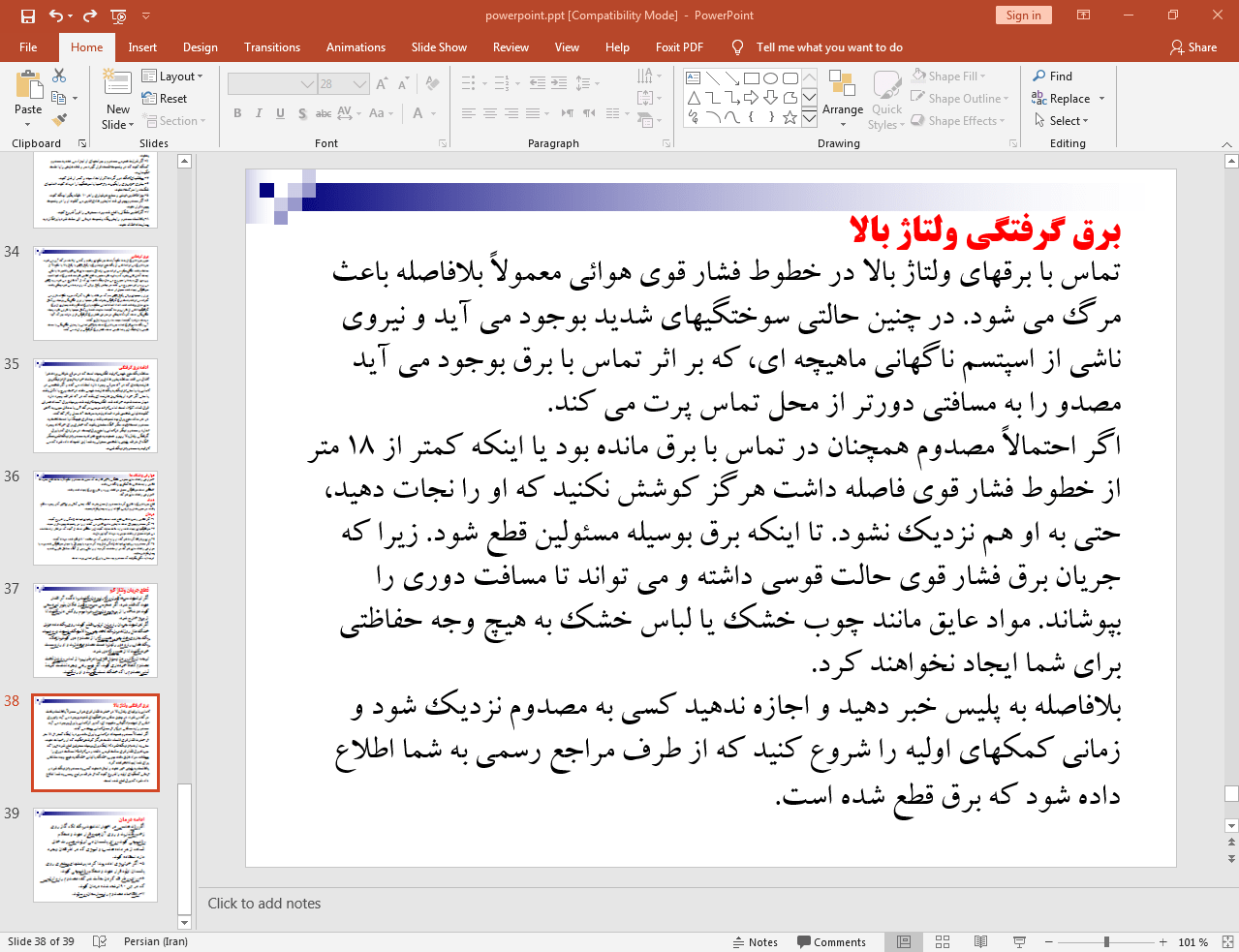
Task: Open the Animations tab
Action: click(x=356, y=46)
